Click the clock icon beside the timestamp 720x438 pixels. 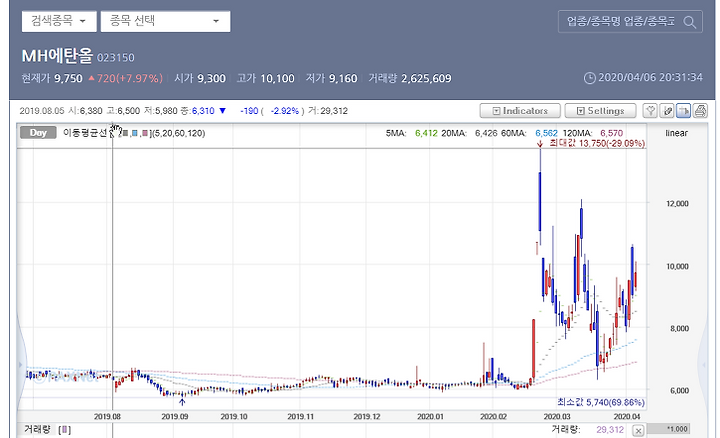(590, 78)
